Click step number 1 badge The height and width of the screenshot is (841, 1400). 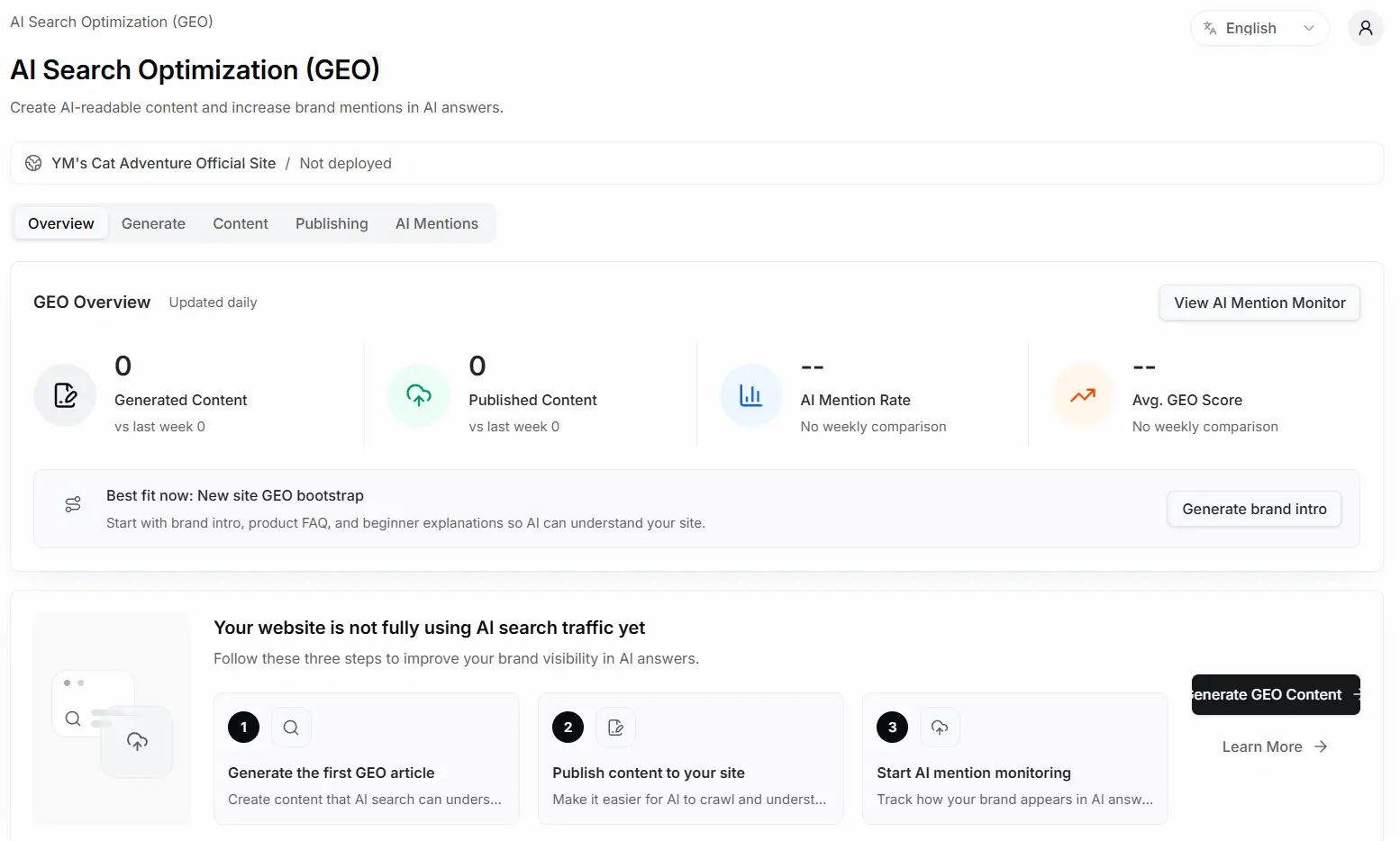[243, 728]
